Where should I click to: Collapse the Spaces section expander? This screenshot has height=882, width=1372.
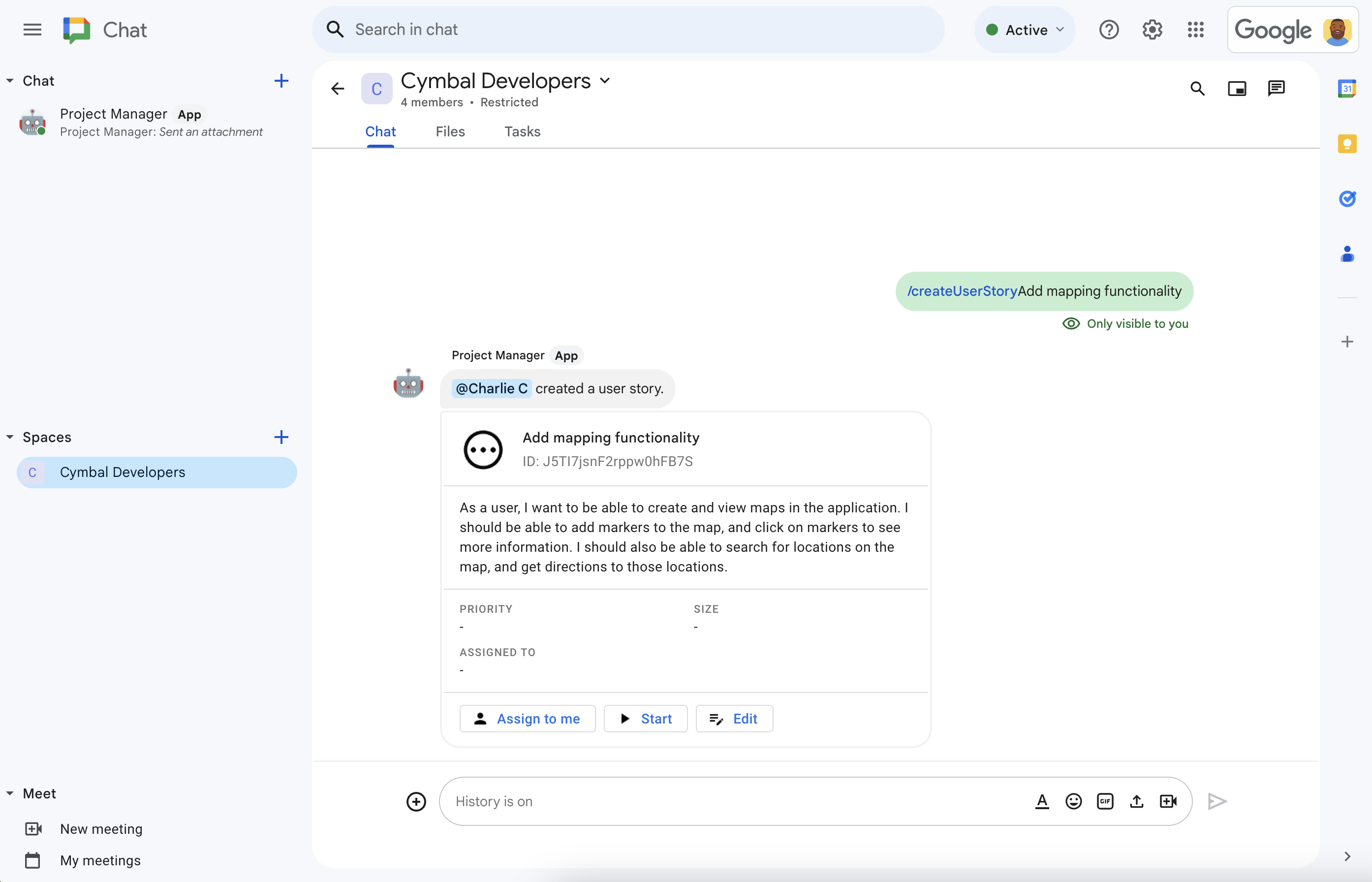9,437
